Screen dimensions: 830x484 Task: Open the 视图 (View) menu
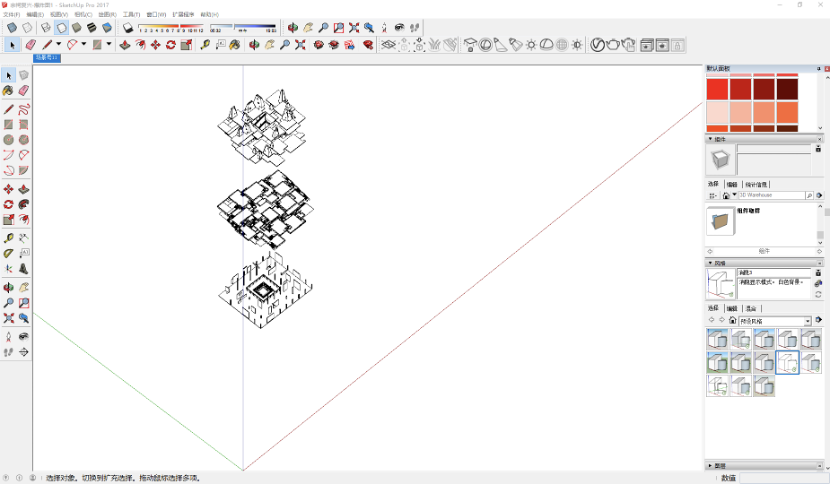coord(59,14)
